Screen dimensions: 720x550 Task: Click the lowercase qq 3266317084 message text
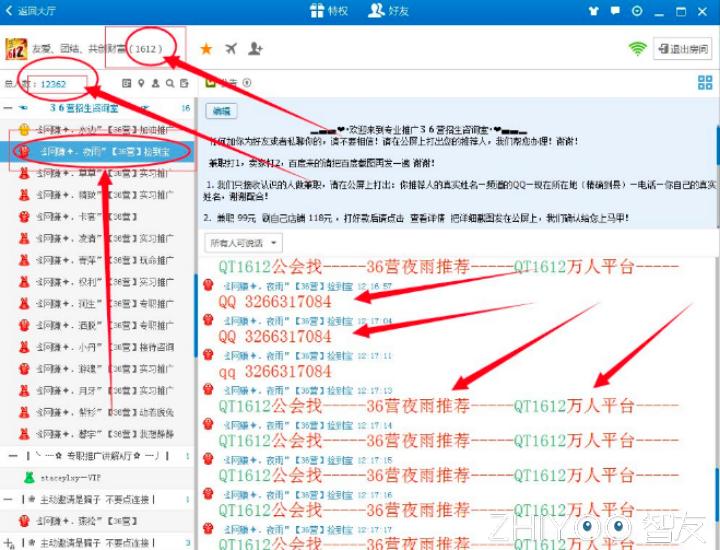pyautogui.click(x=275, y=371)
